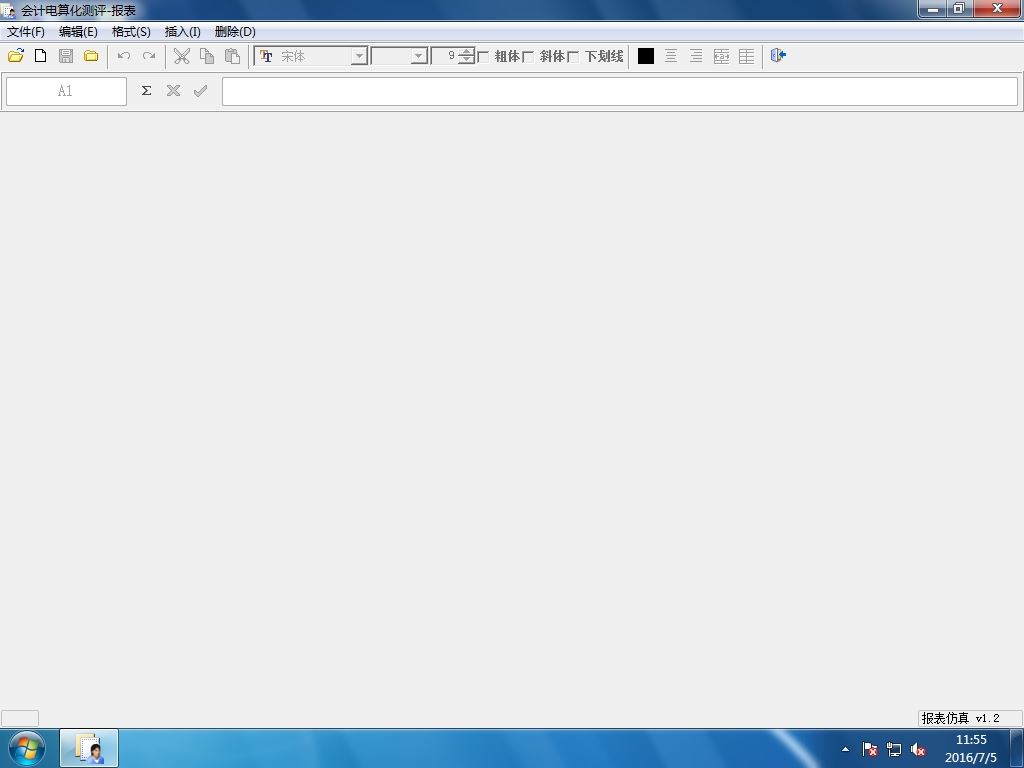
Task: Open the 编辑(E) menu
Action: coord(78,31)
